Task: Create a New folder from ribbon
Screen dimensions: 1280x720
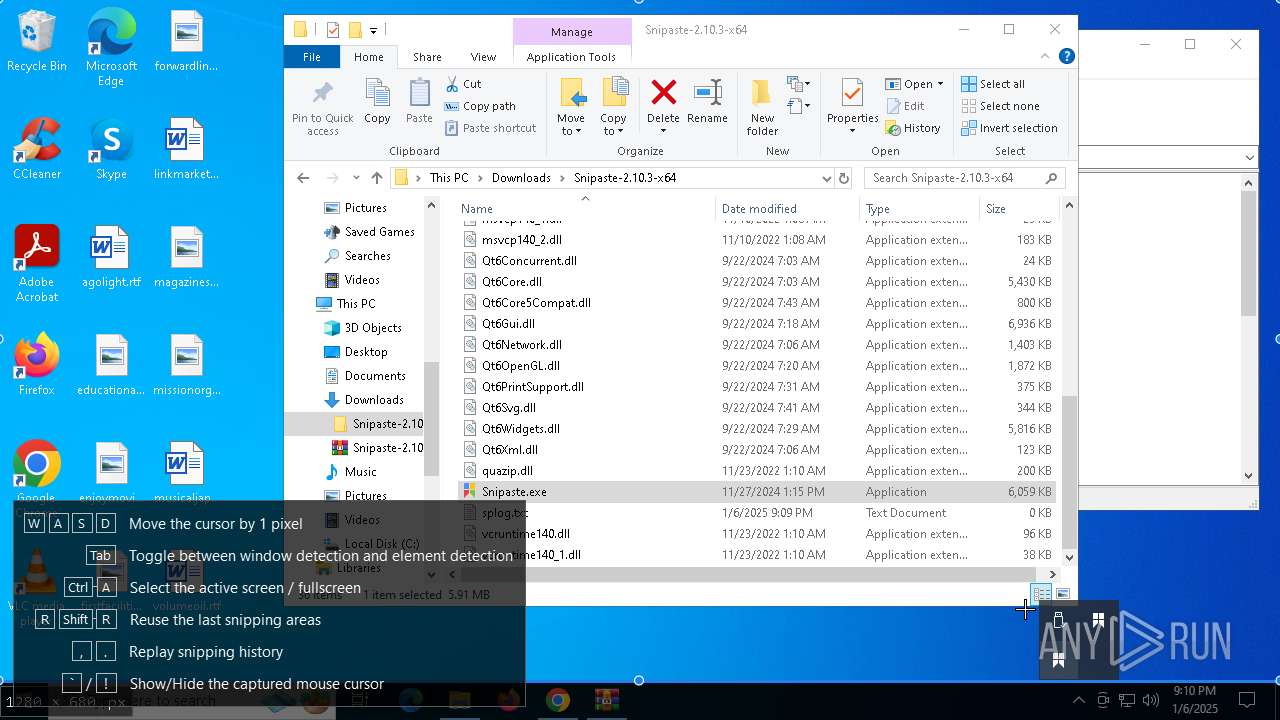Action: 762,107
